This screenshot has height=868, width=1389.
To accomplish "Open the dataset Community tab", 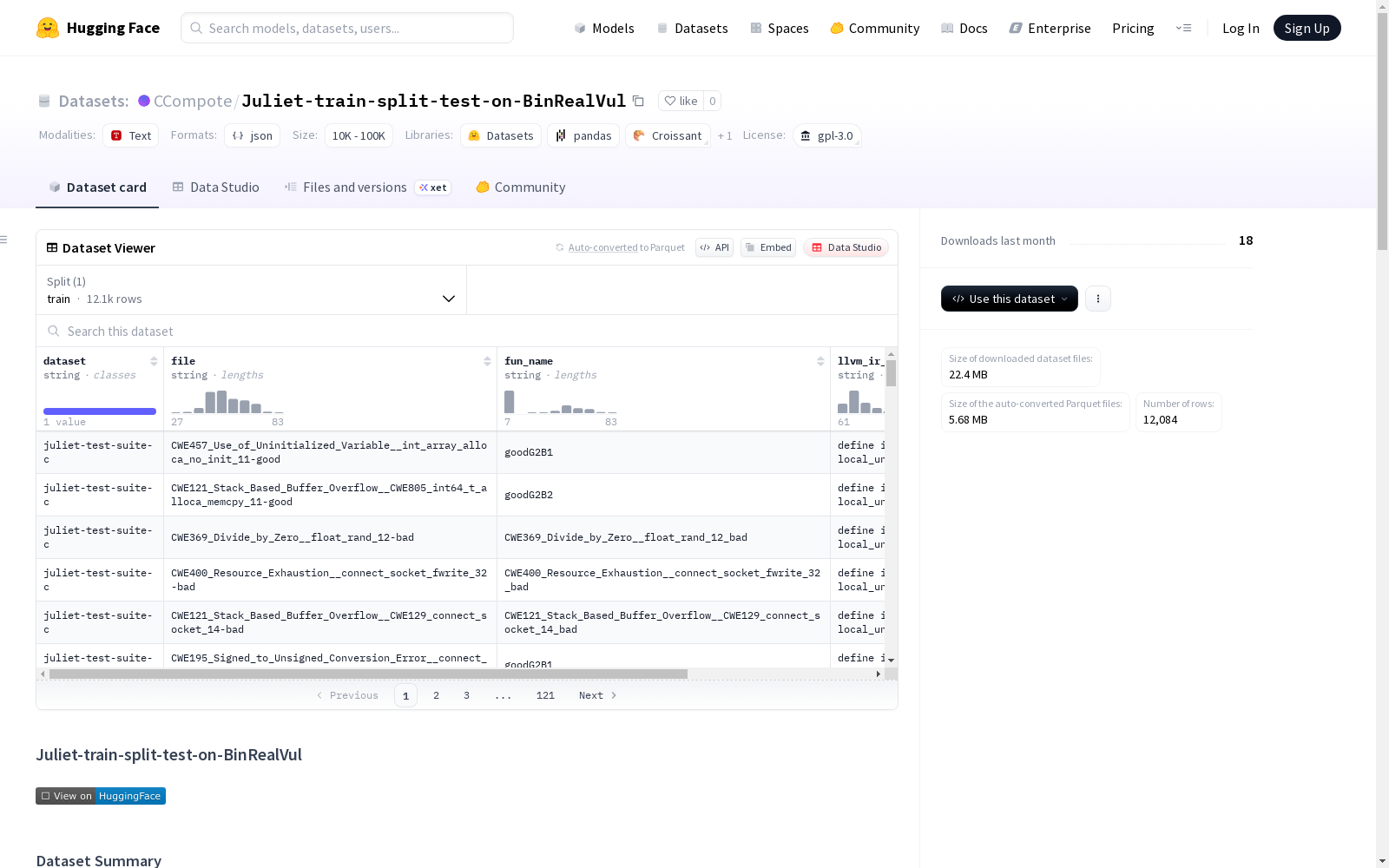I will pyautogui.click(x=521, y=187).
